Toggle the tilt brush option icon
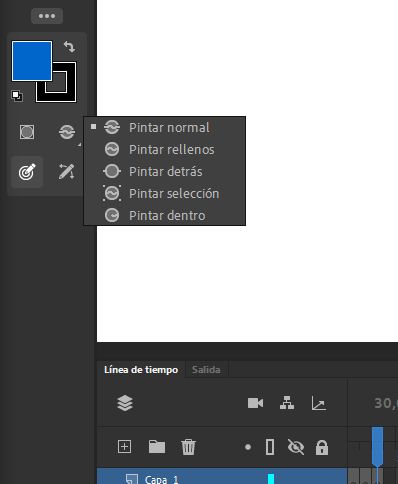This screenshot has height=484, width=398. coord(66,172)
